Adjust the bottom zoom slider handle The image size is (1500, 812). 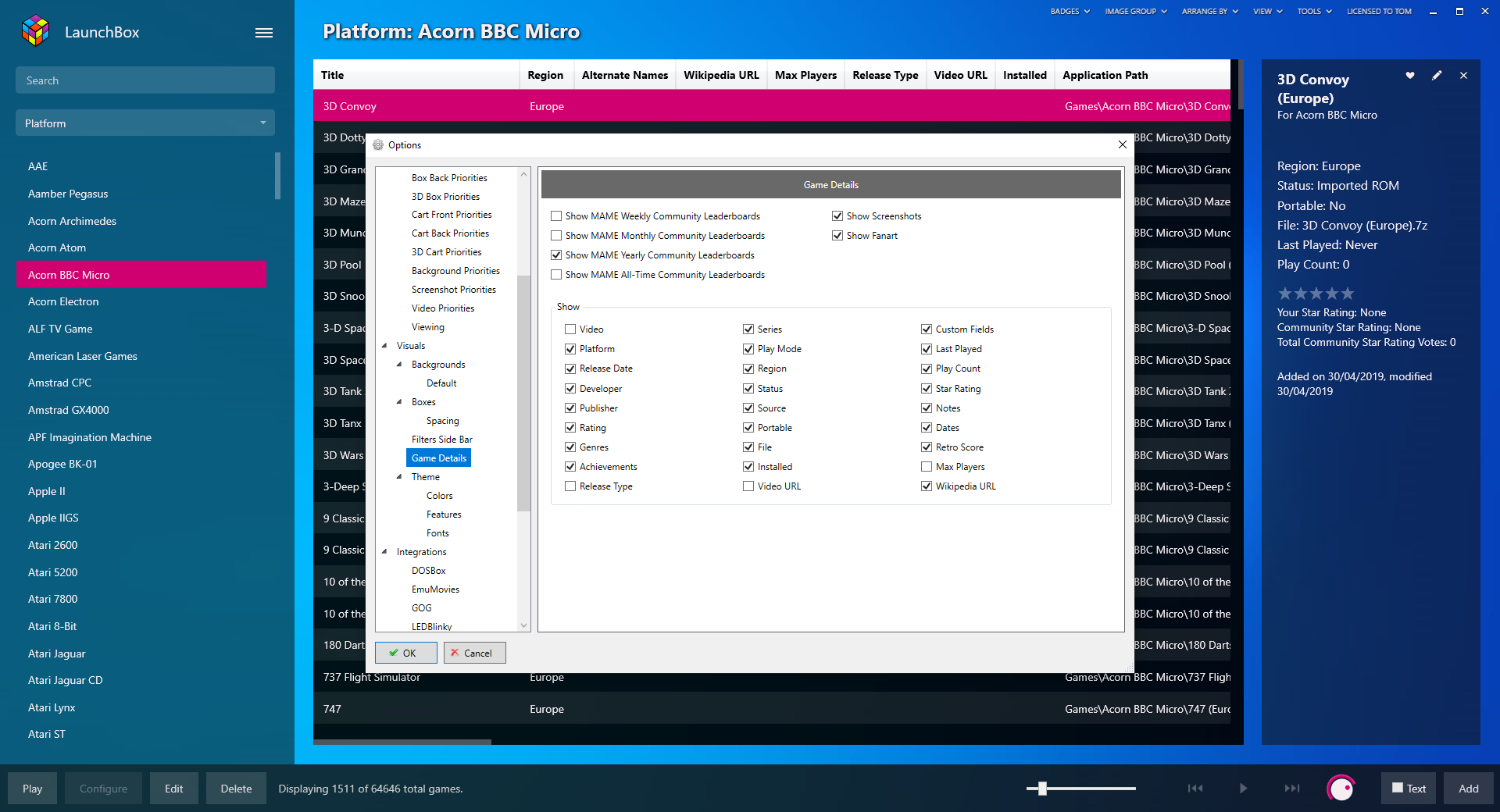(x=1042, y=789)
